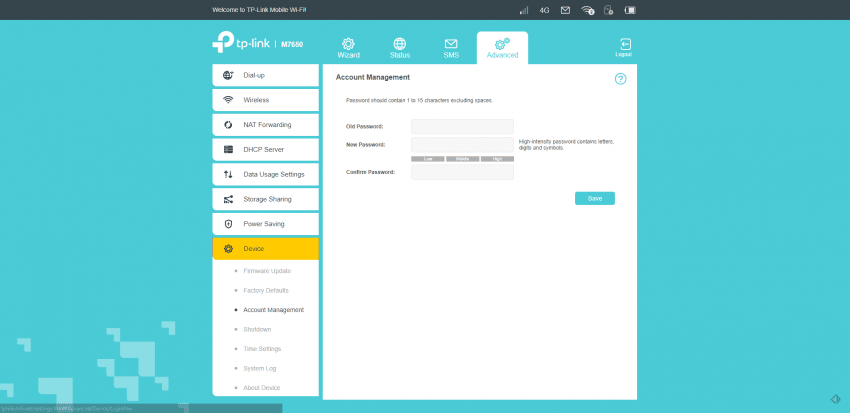850x413 pixels.
Task: Open the Shutdown page
Action: tap(257, 330)
